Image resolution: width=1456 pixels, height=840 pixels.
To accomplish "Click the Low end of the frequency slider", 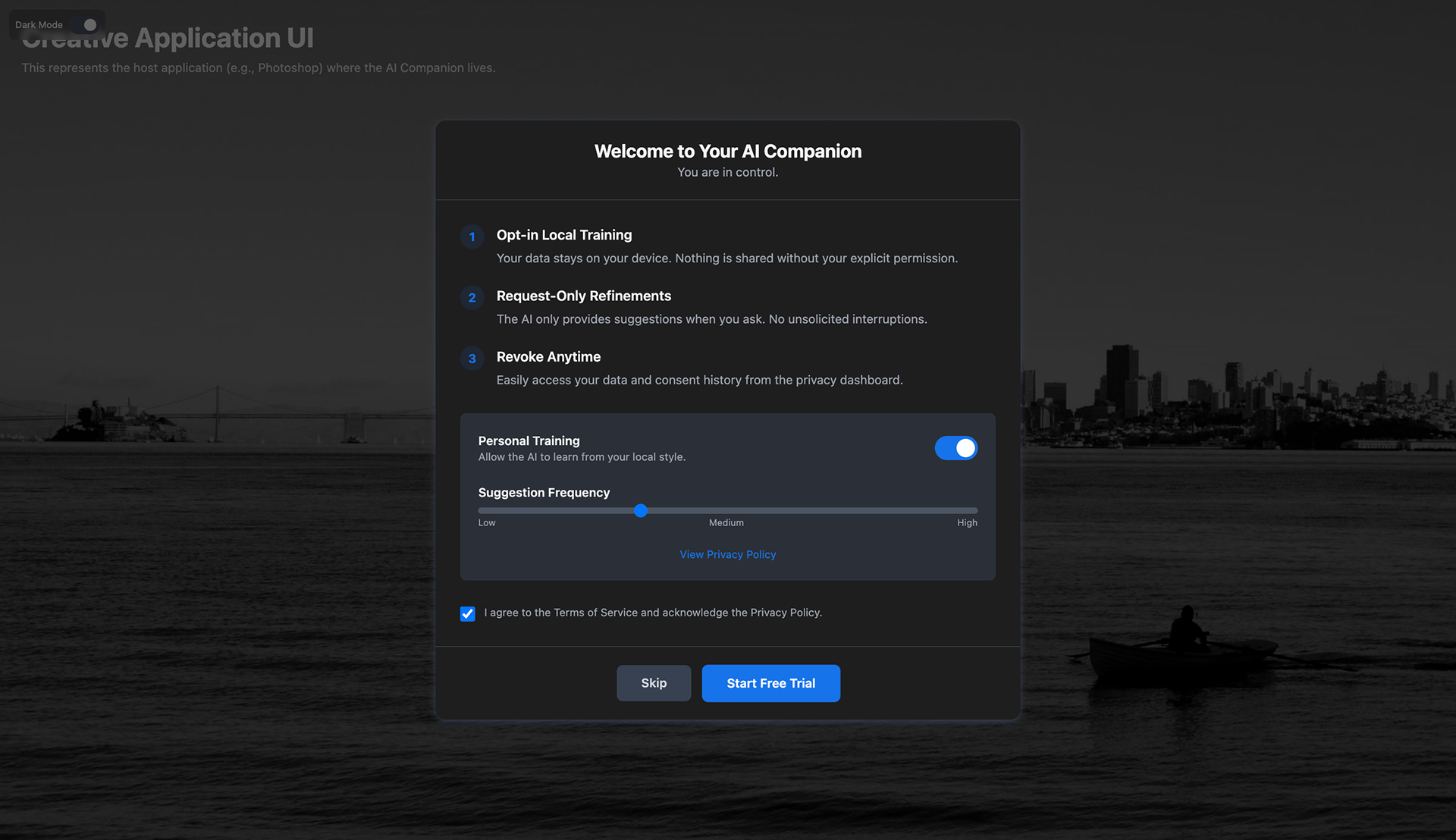I will tap(481, 511).
